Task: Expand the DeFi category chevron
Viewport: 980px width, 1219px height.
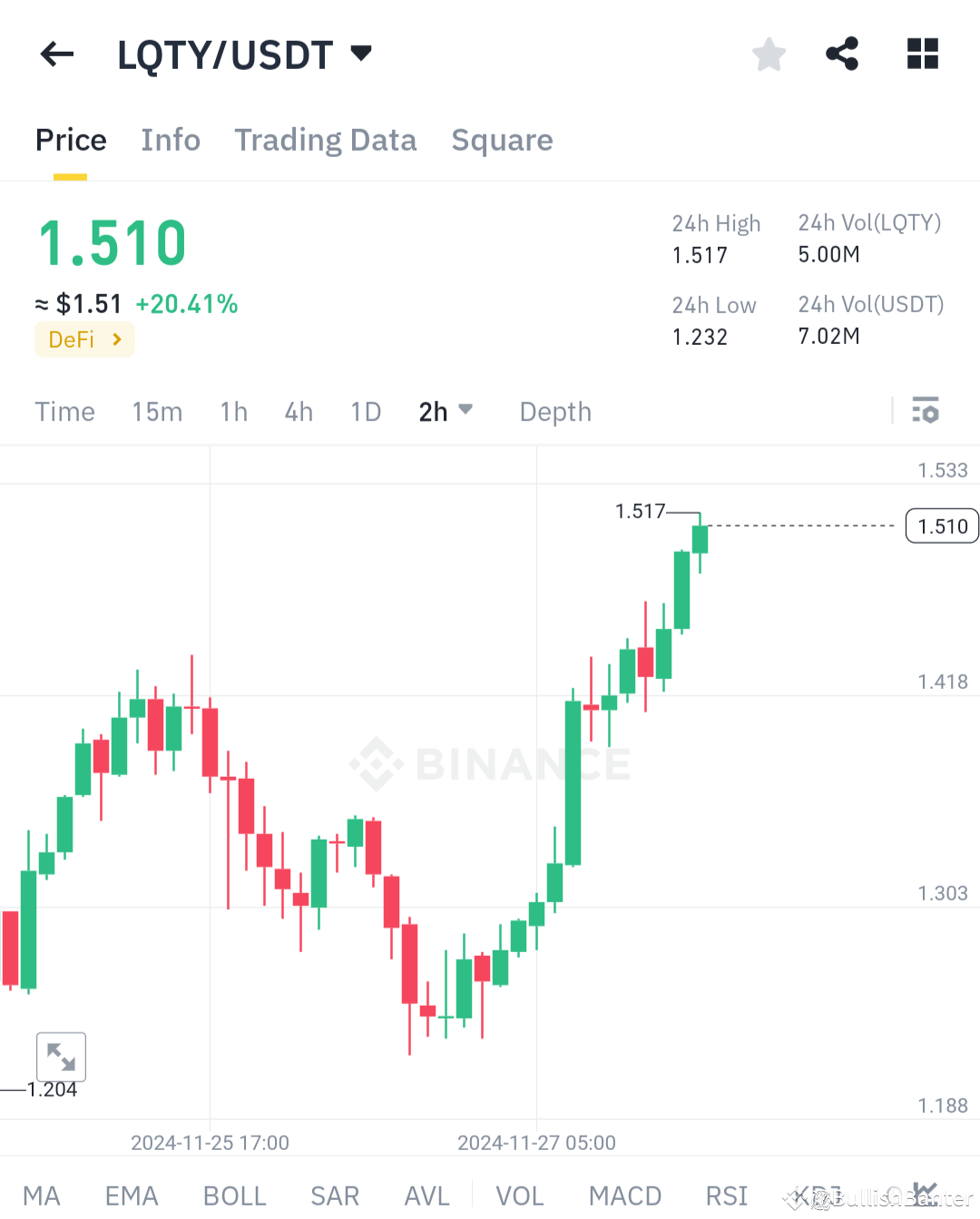Action: point(116,339)
